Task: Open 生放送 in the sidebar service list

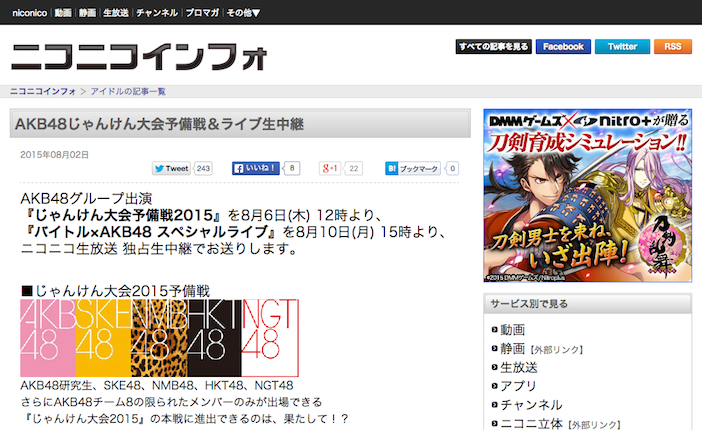Action: [518, 367]
